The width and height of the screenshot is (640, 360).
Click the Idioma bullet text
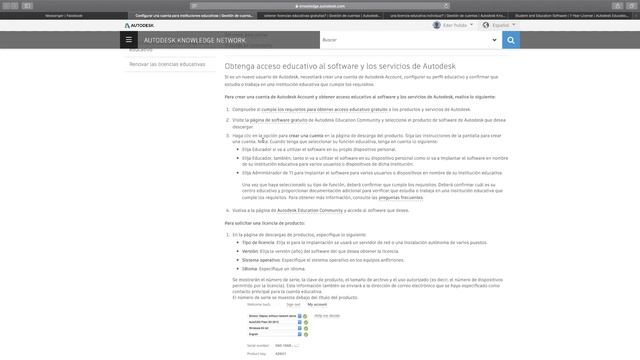click(x=273, y=269)
